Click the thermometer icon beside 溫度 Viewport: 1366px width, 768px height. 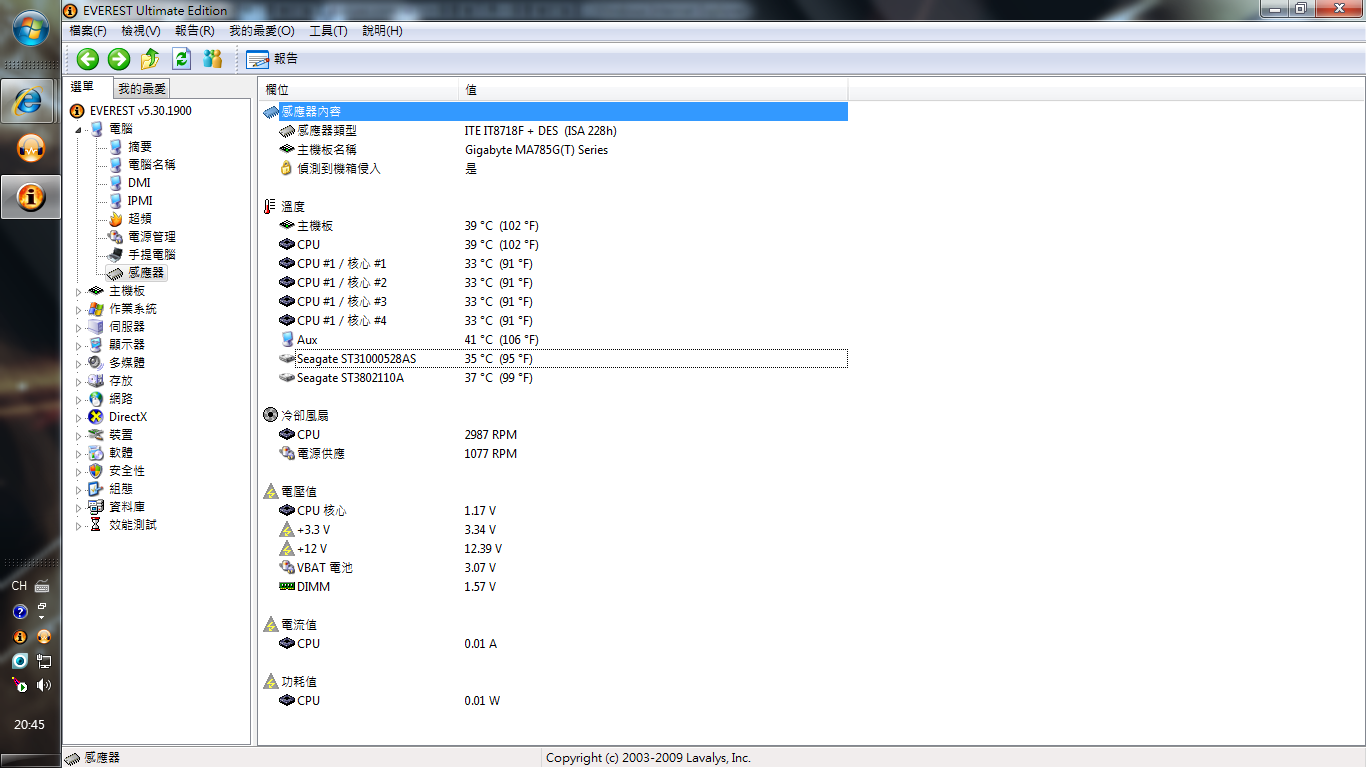271,206
